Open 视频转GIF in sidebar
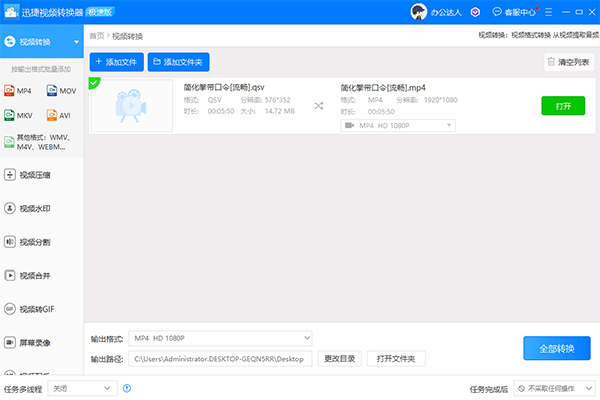 click(29, 309)
